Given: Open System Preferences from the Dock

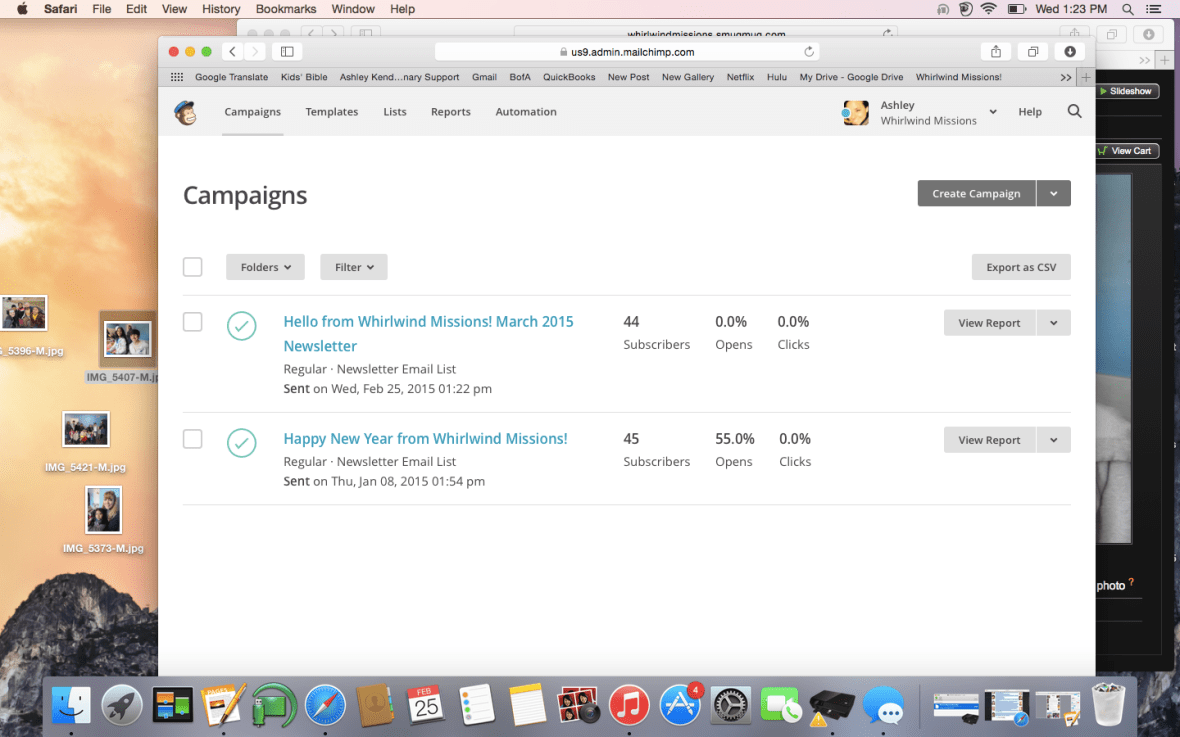Looking at the screenshot, I should (x=730, y=706).
